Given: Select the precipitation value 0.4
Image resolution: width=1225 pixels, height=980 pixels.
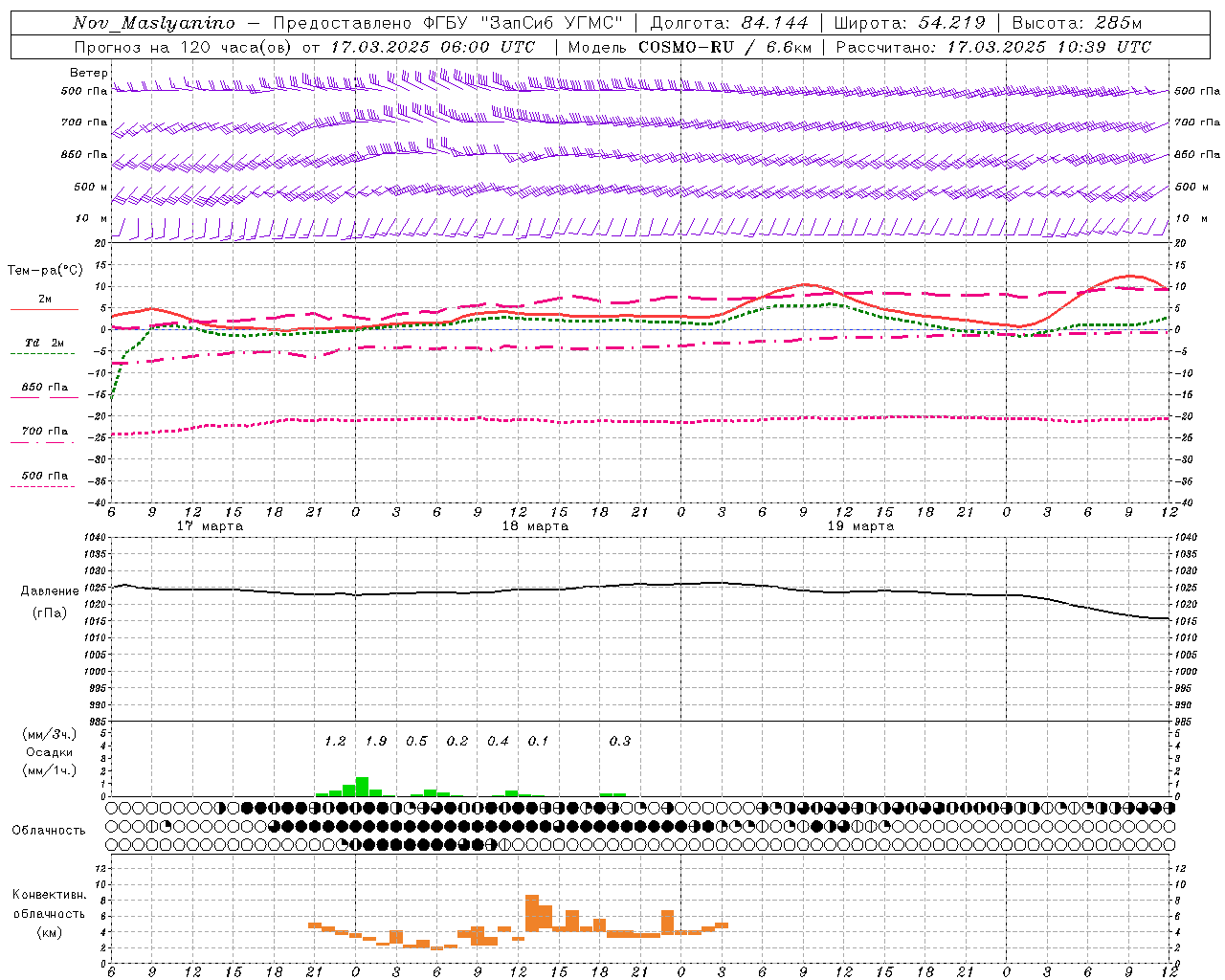Looking at the screenshot, I should click(498, 741).
